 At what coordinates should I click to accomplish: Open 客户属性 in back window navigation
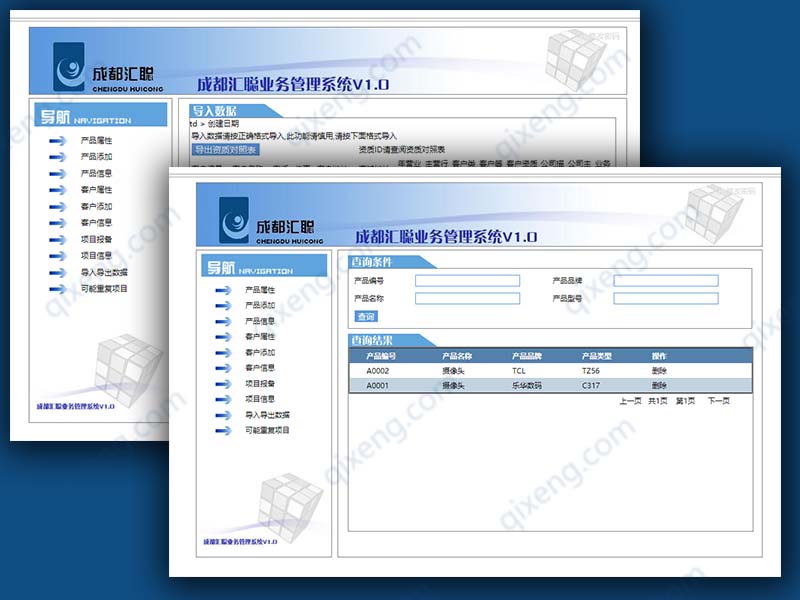pyautogui.click(x=96, y=190)
